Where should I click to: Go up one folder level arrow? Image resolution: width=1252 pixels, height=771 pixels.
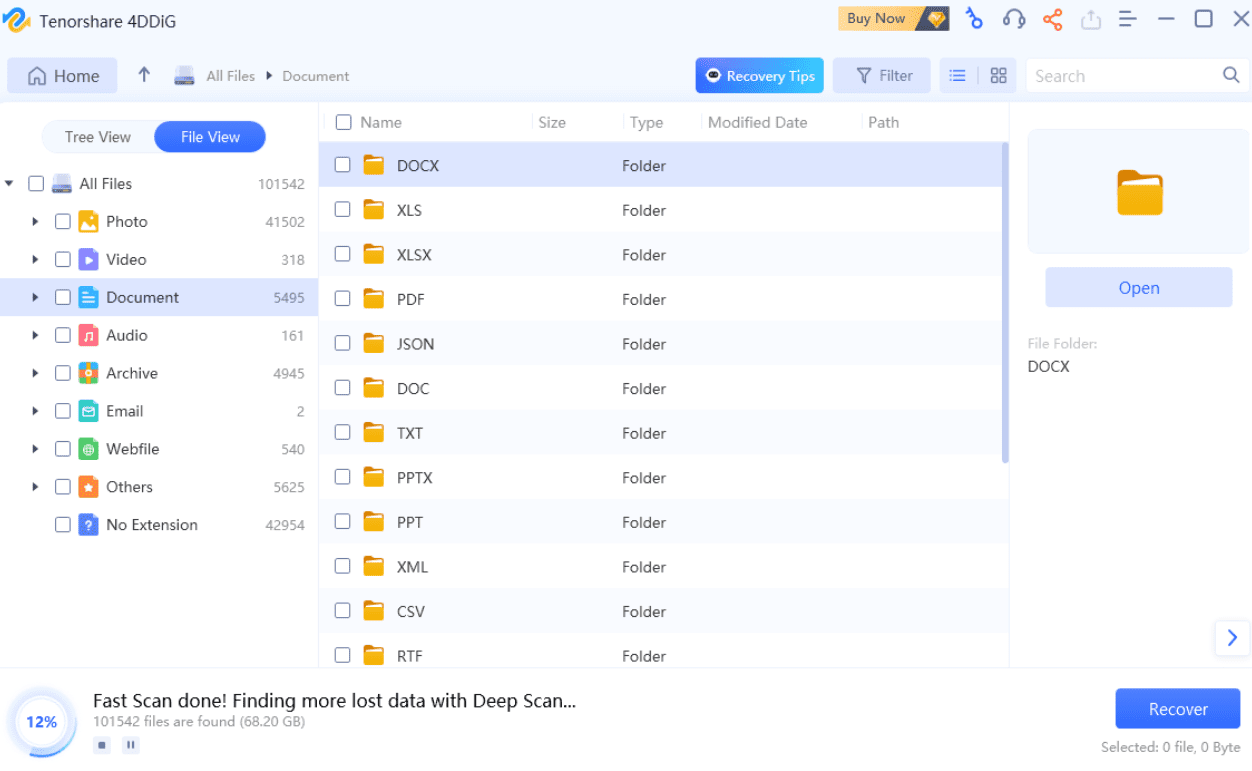click(x=144, y=75)
